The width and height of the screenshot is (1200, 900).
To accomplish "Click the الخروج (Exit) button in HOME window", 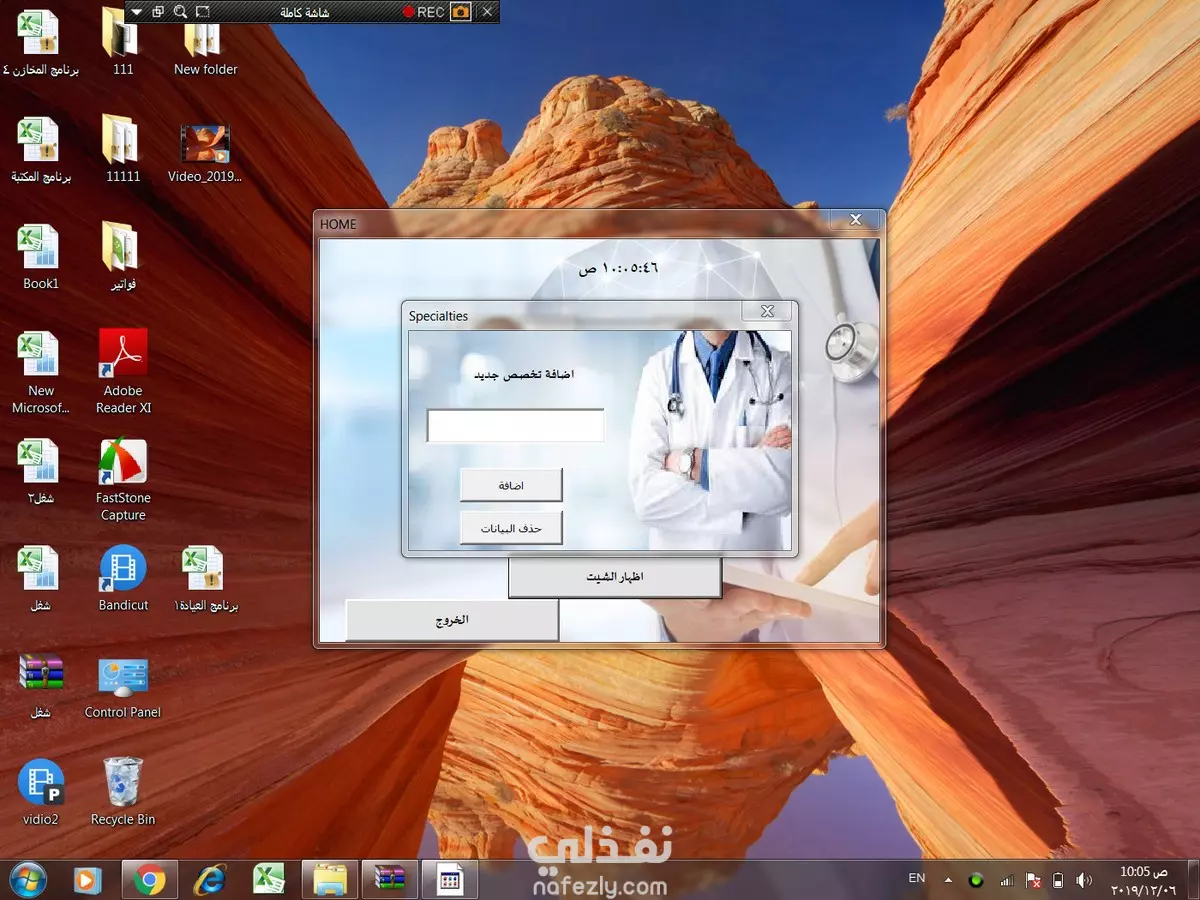I will pyautogui.click(x=452, y=620).
